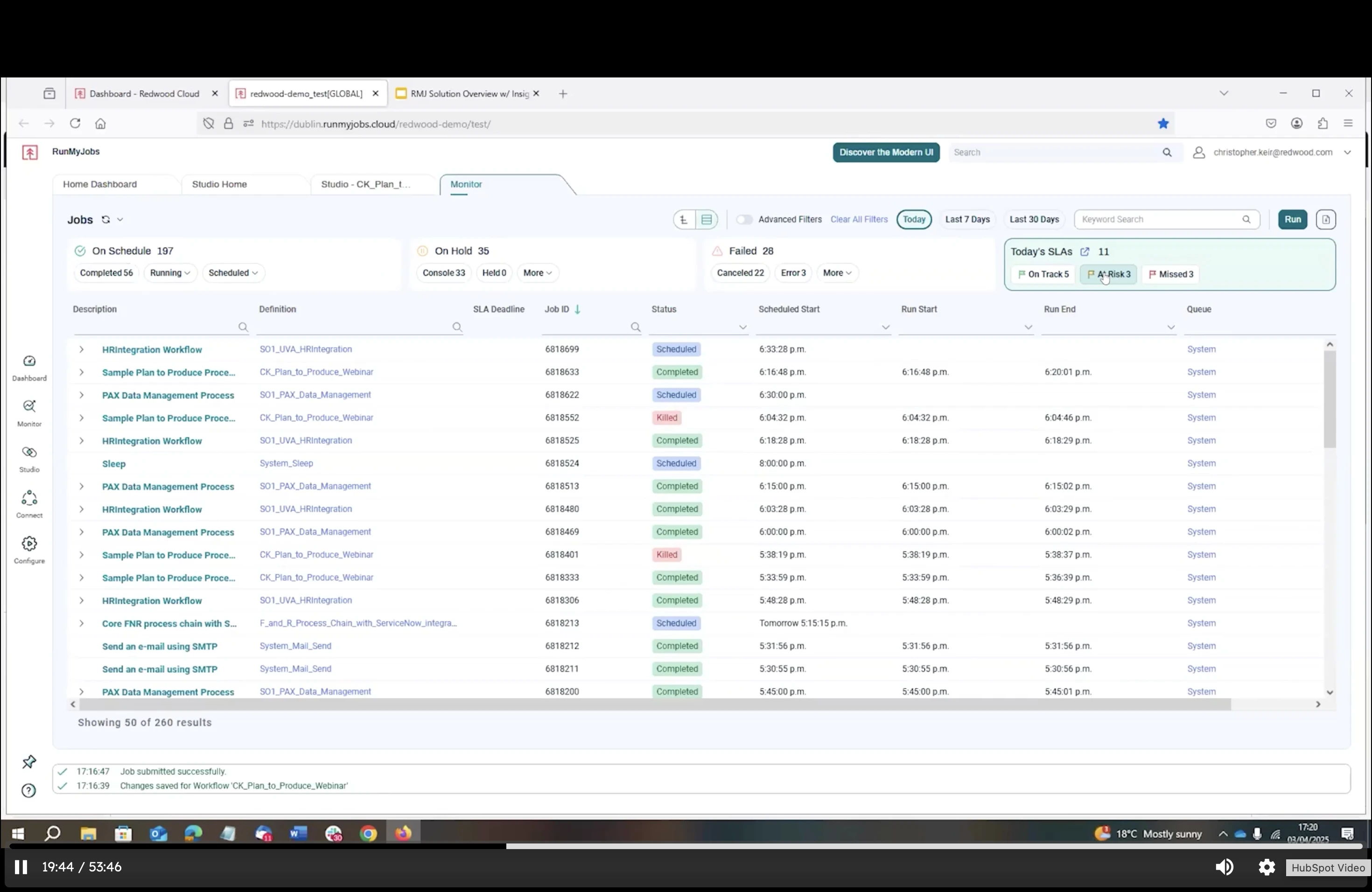Click the Run button
1372x892 pixels.
pos(1293,220)
